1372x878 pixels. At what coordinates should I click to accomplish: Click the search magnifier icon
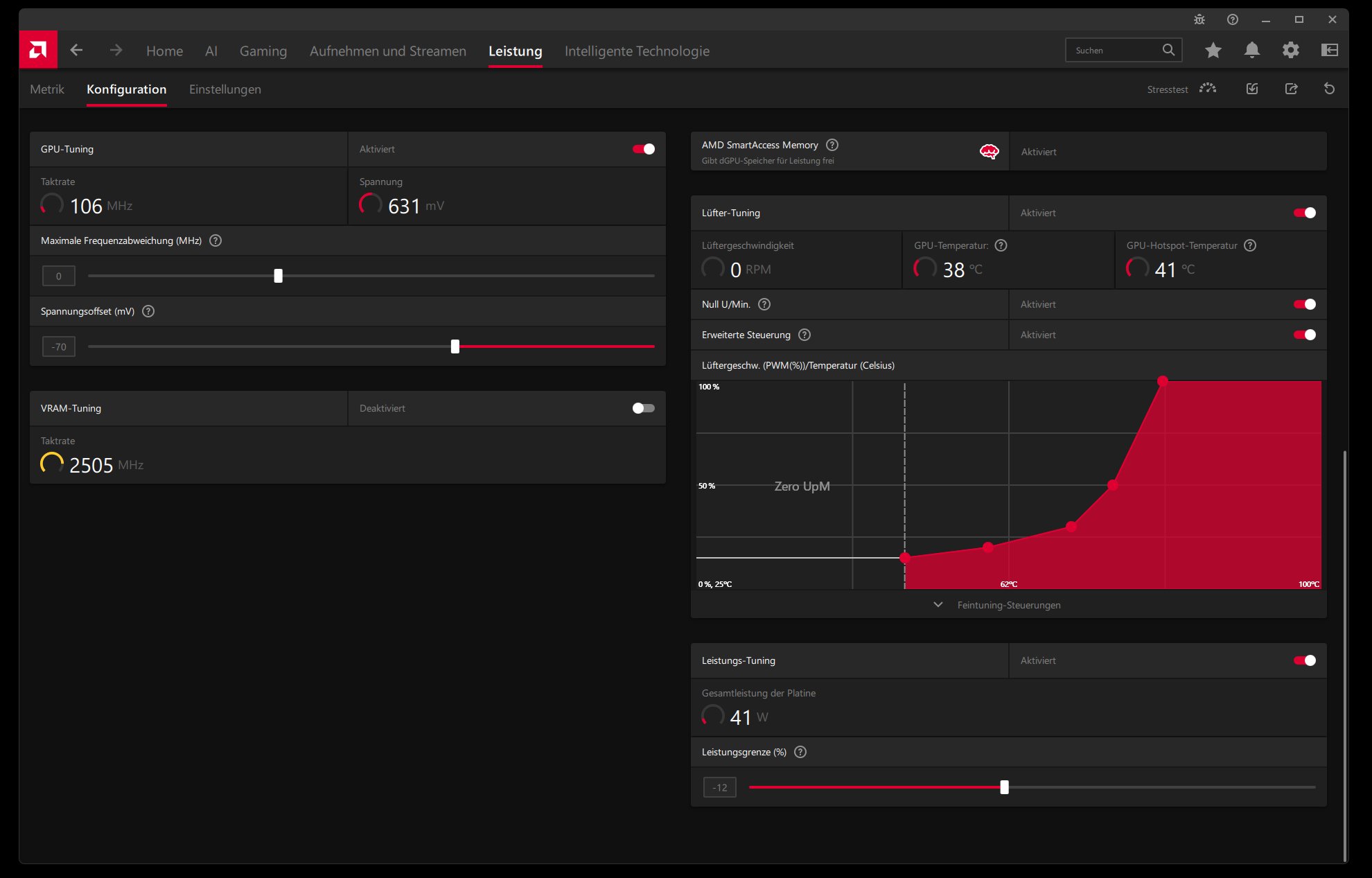coord(1168,50)
